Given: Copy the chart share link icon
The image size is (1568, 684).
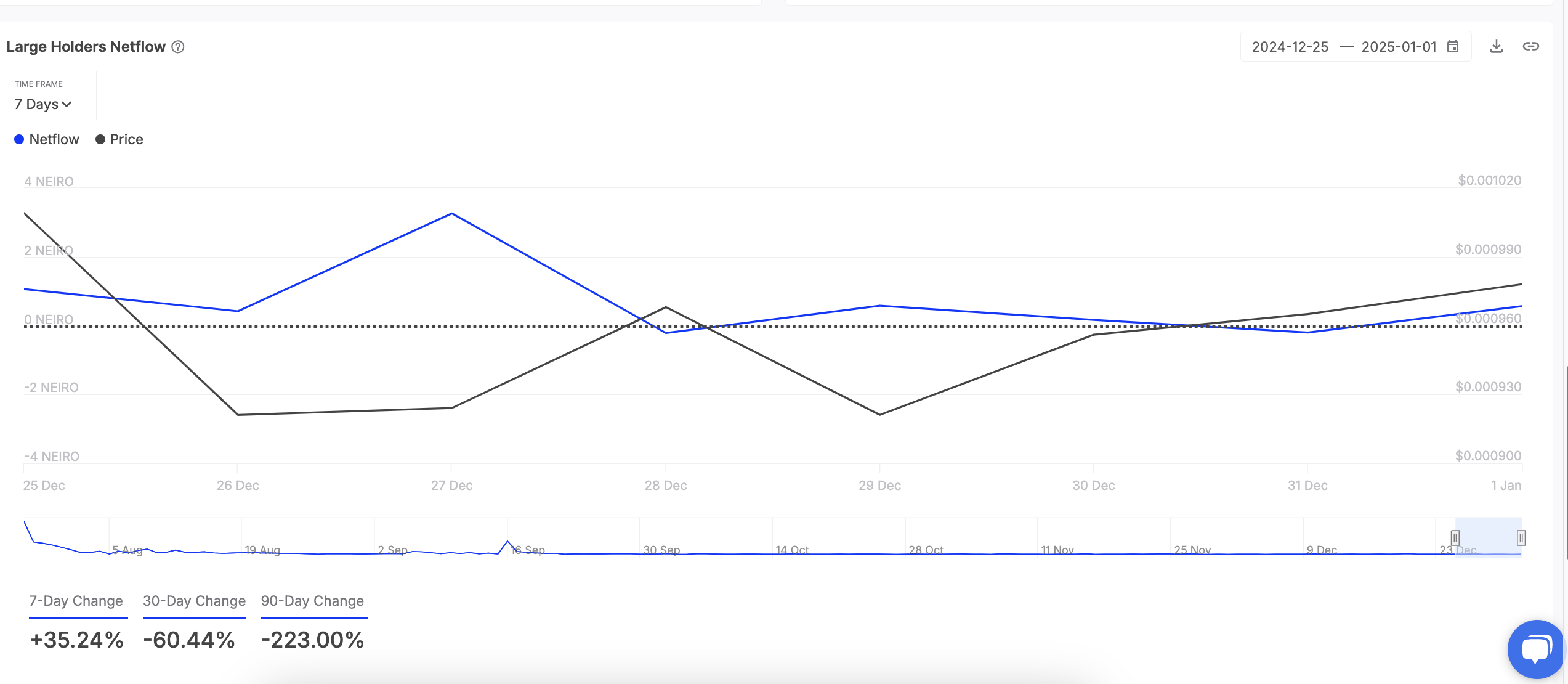Looking at the screenshot, I should tap(1531, 47).
